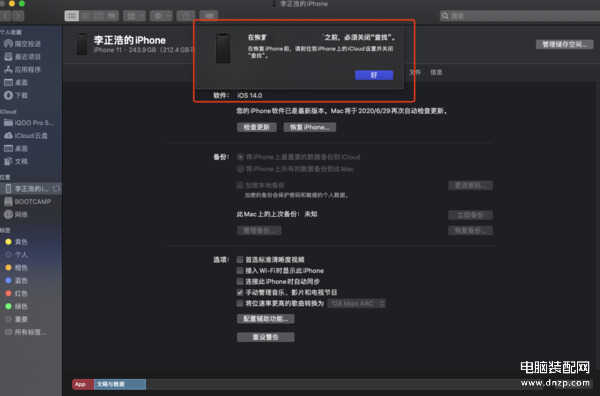Open Applications (应用程序) in the sidebar

tap(22, 70)
